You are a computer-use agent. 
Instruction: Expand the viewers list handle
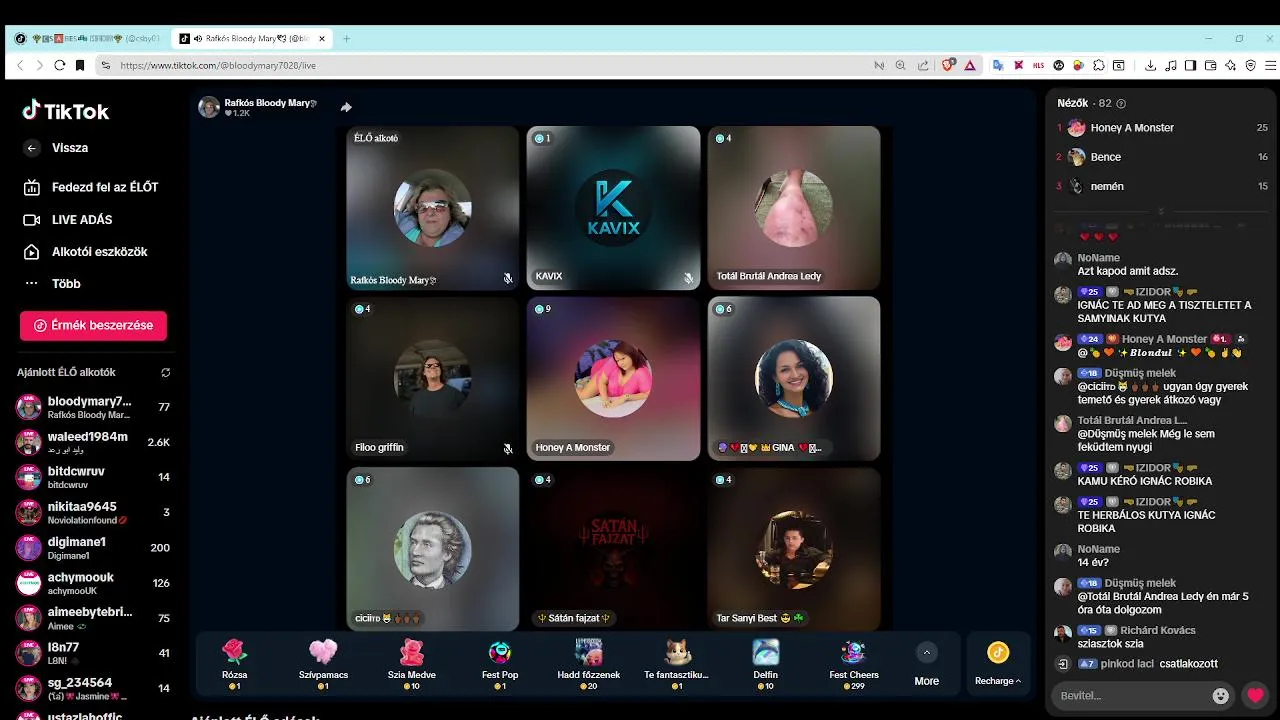[1161, 211]
